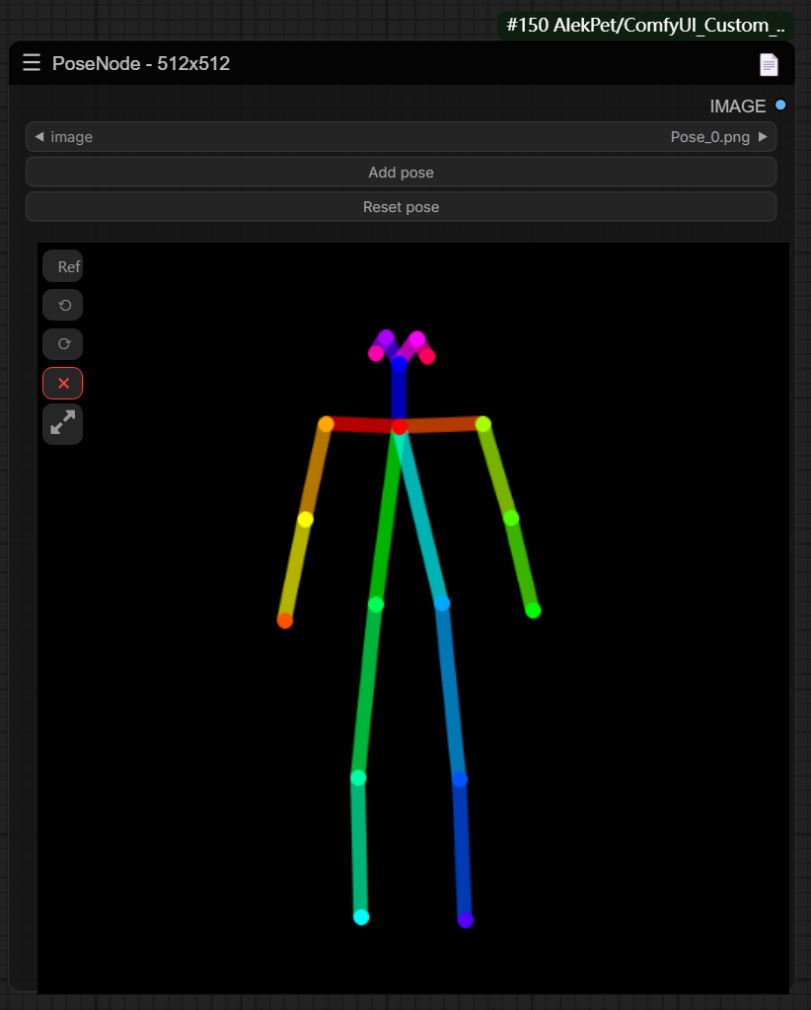Click the PoseNode - 512x512 title
811x1010 pixels.
[x=141, y=64]
